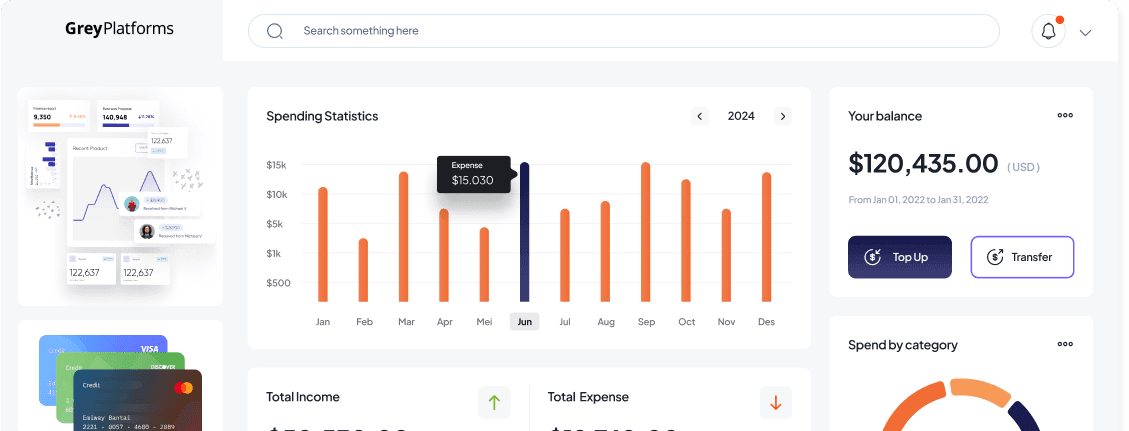The height and width of the screenshot is (431, 1129).
Task: Click the 2024 year label
Action: 741,116
